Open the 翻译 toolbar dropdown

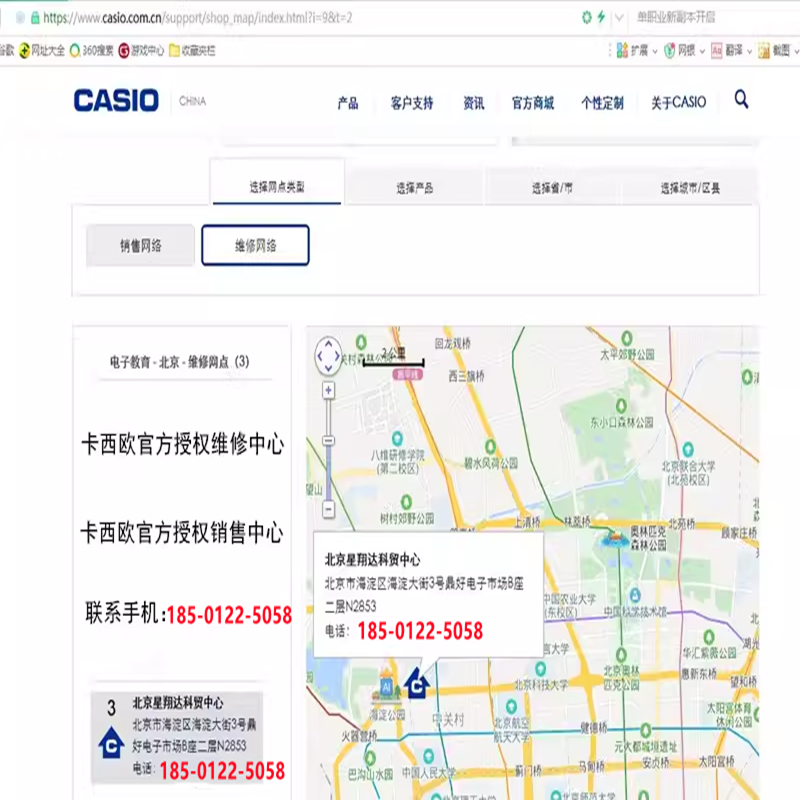[732, 50]
